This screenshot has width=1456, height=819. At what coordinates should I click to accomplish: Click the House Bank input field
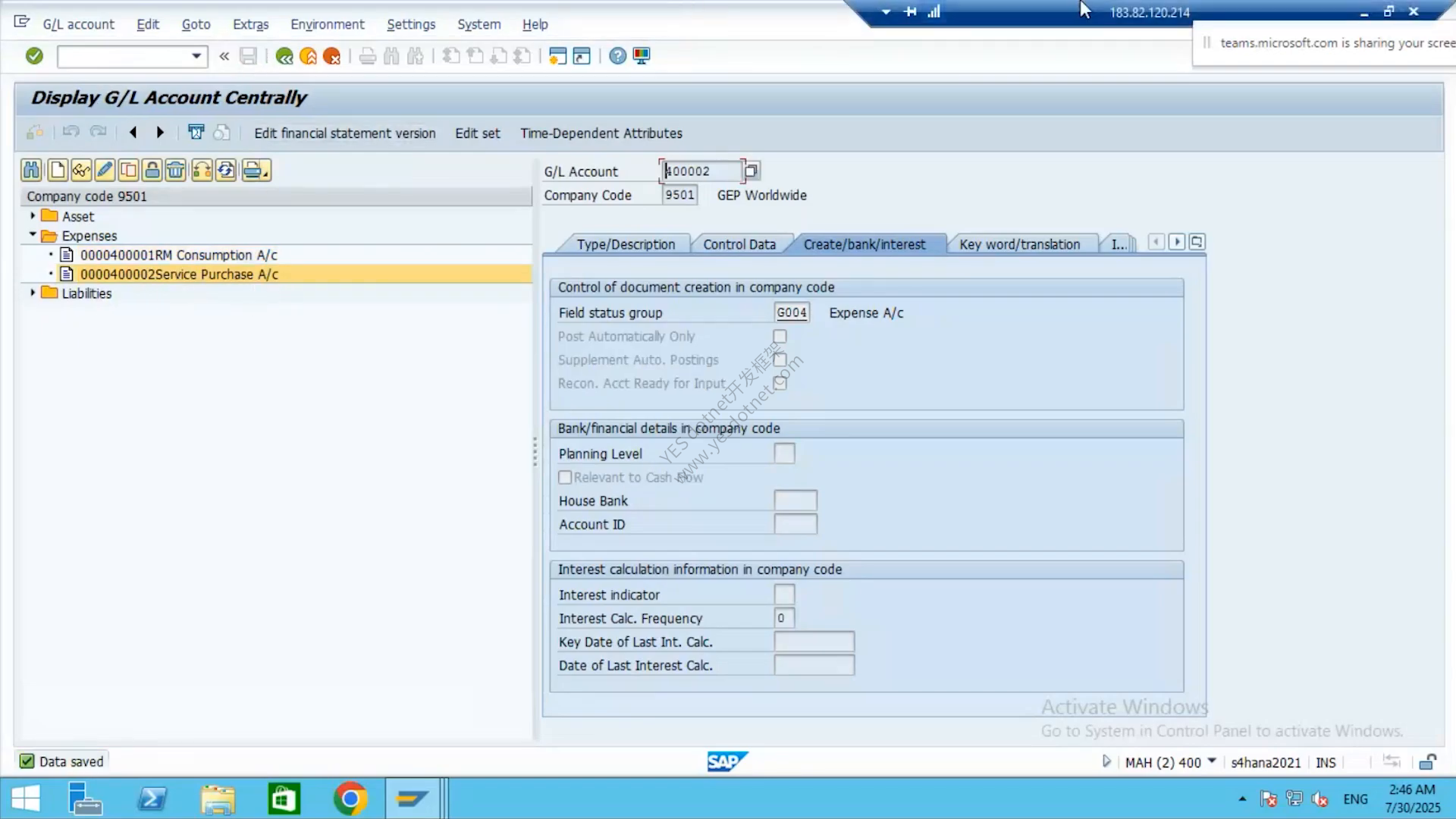(795, 500)
